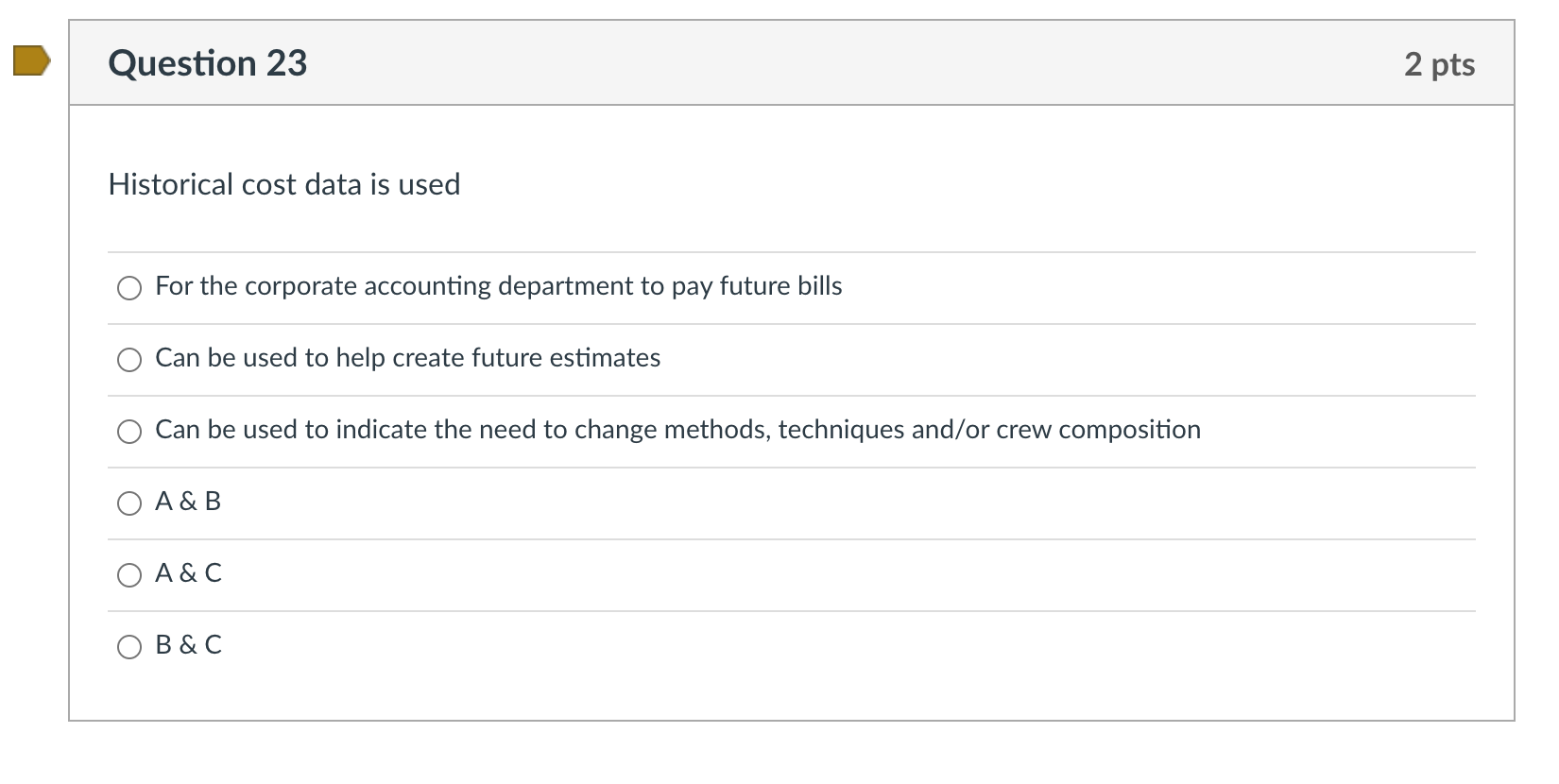Viewport: 1559px width, 784px height.
Task: Select the radio button for 'A & B'
Action: (129, 503)
